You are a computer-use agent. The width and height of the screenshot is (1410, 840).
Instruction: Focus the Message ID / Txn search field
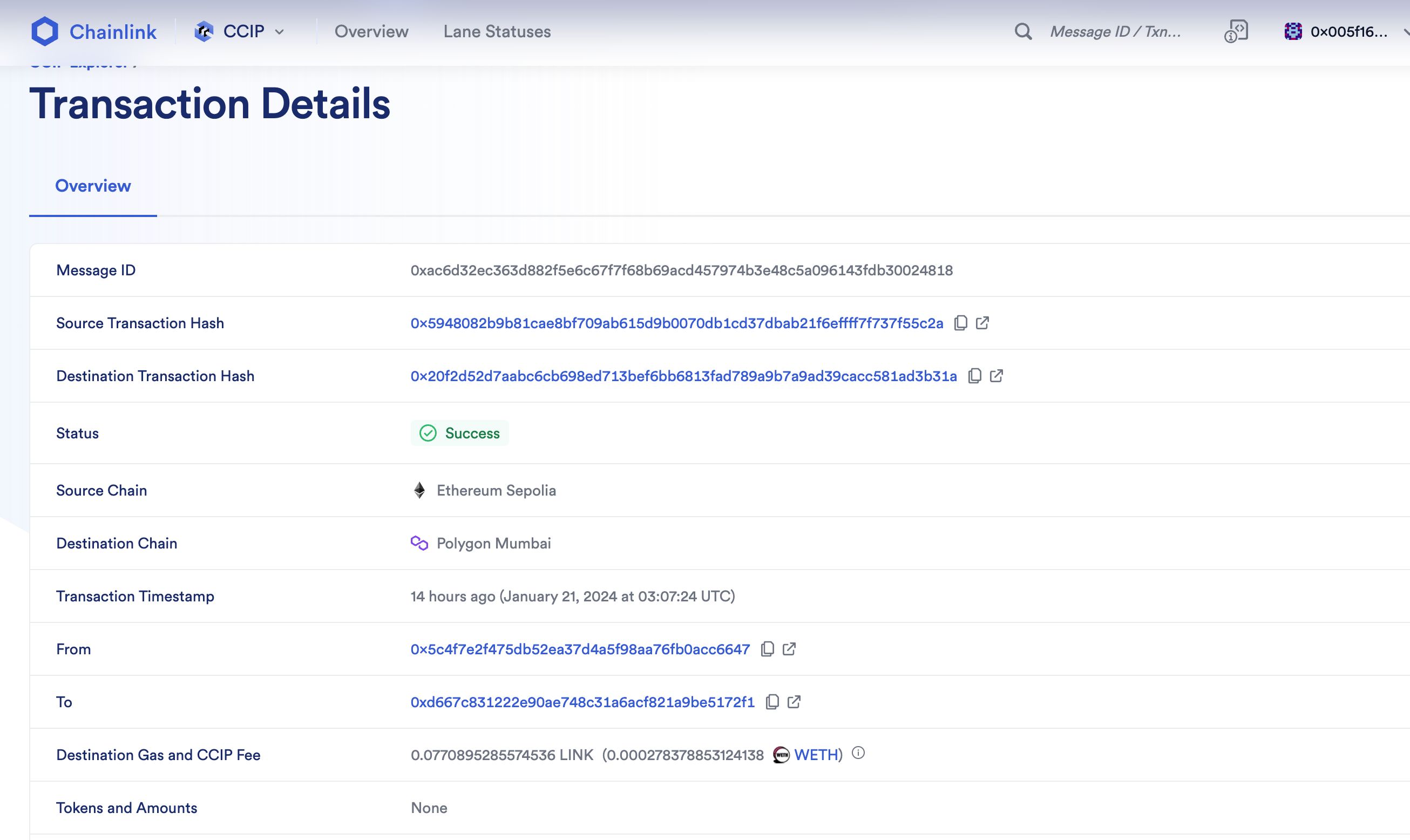pos(1115,31)
